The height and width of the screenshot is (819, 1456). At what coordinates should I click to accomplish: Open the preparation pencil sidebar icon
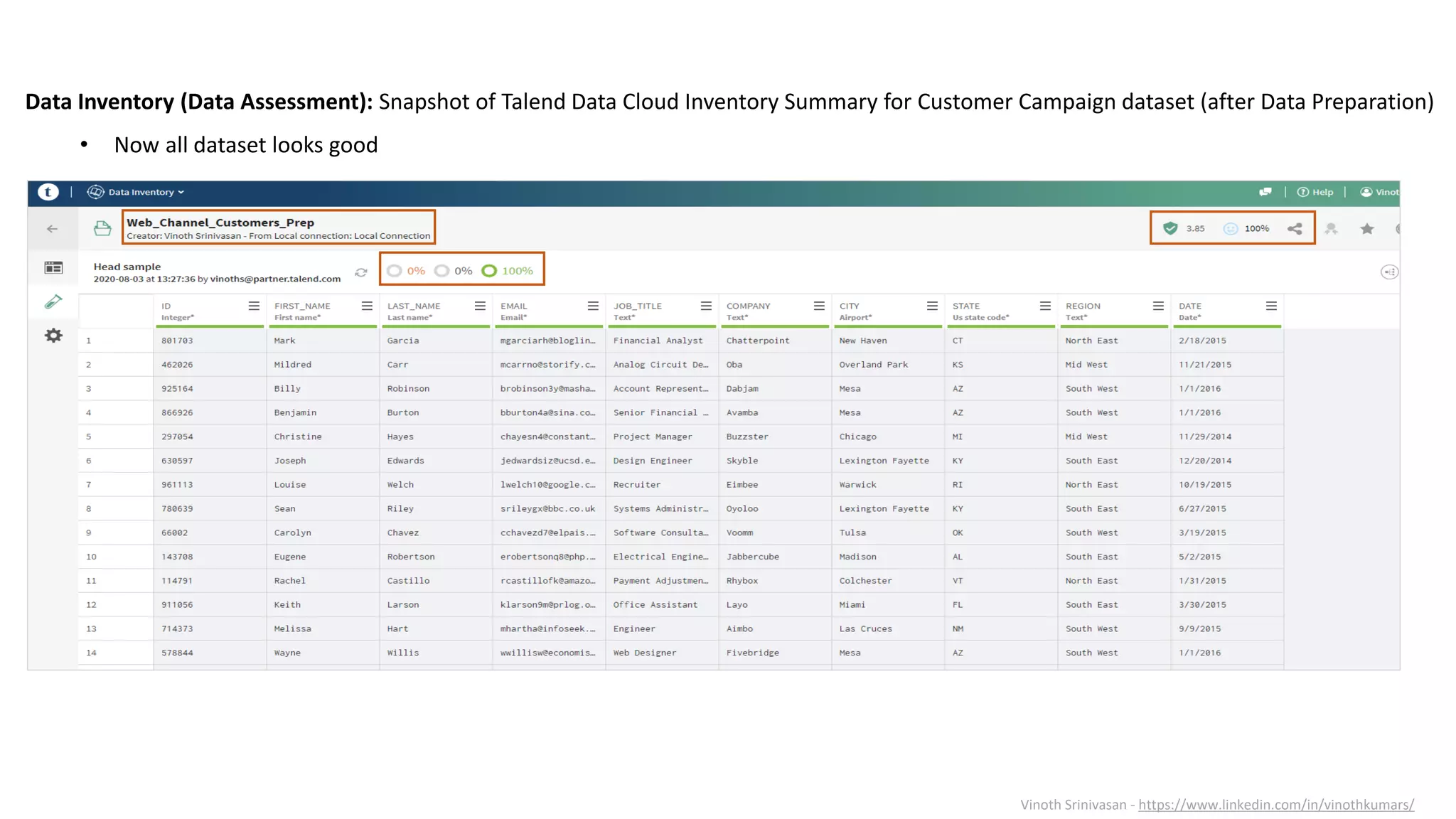click(x=53, y=302)
